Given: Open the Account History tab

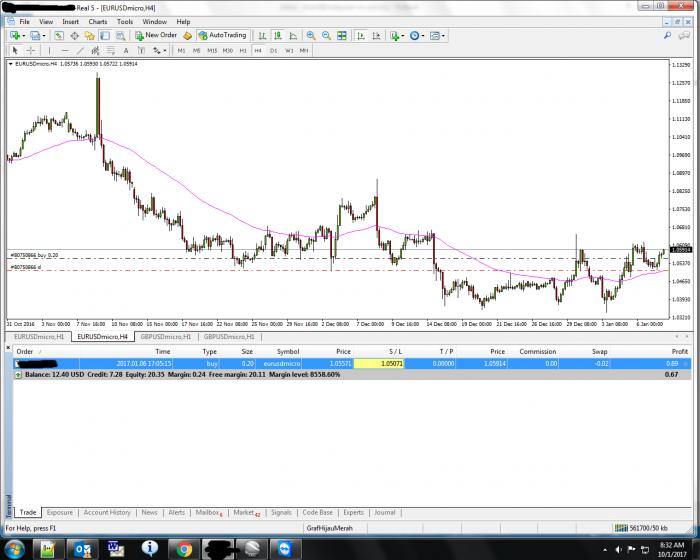Looking at the screenshot, I should click(x=107, y=512).
